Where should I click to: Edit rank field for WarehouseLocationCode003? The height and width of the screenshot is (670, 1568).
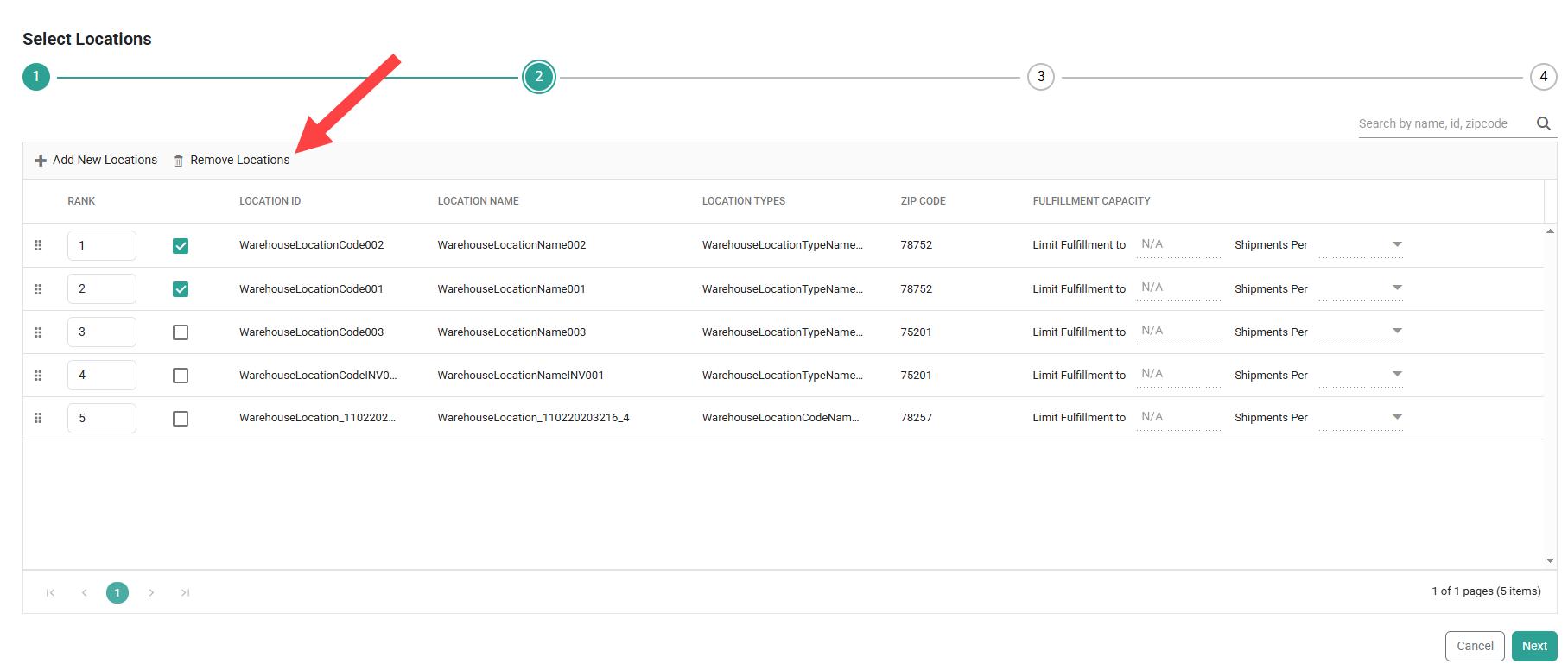pyautogui.click(x=102, y=332)
